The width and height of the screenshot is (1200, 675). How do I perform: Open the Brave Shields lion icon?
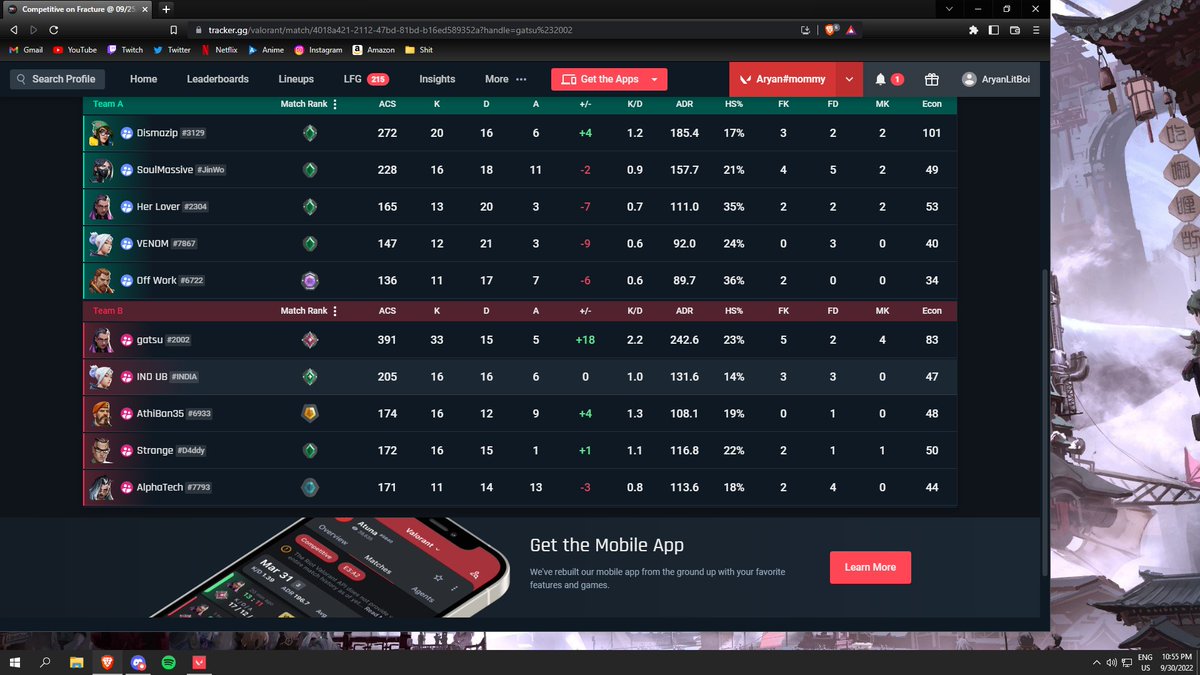[x=832, y=30]
